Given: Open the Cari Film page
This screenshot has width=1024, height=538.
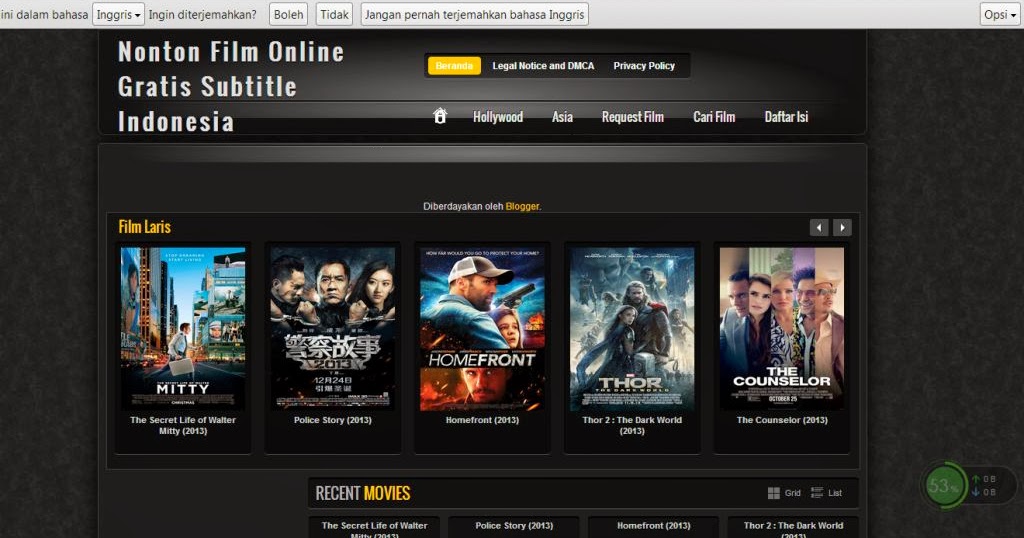Looking at the screenshot, I should [x=714, y=117].
